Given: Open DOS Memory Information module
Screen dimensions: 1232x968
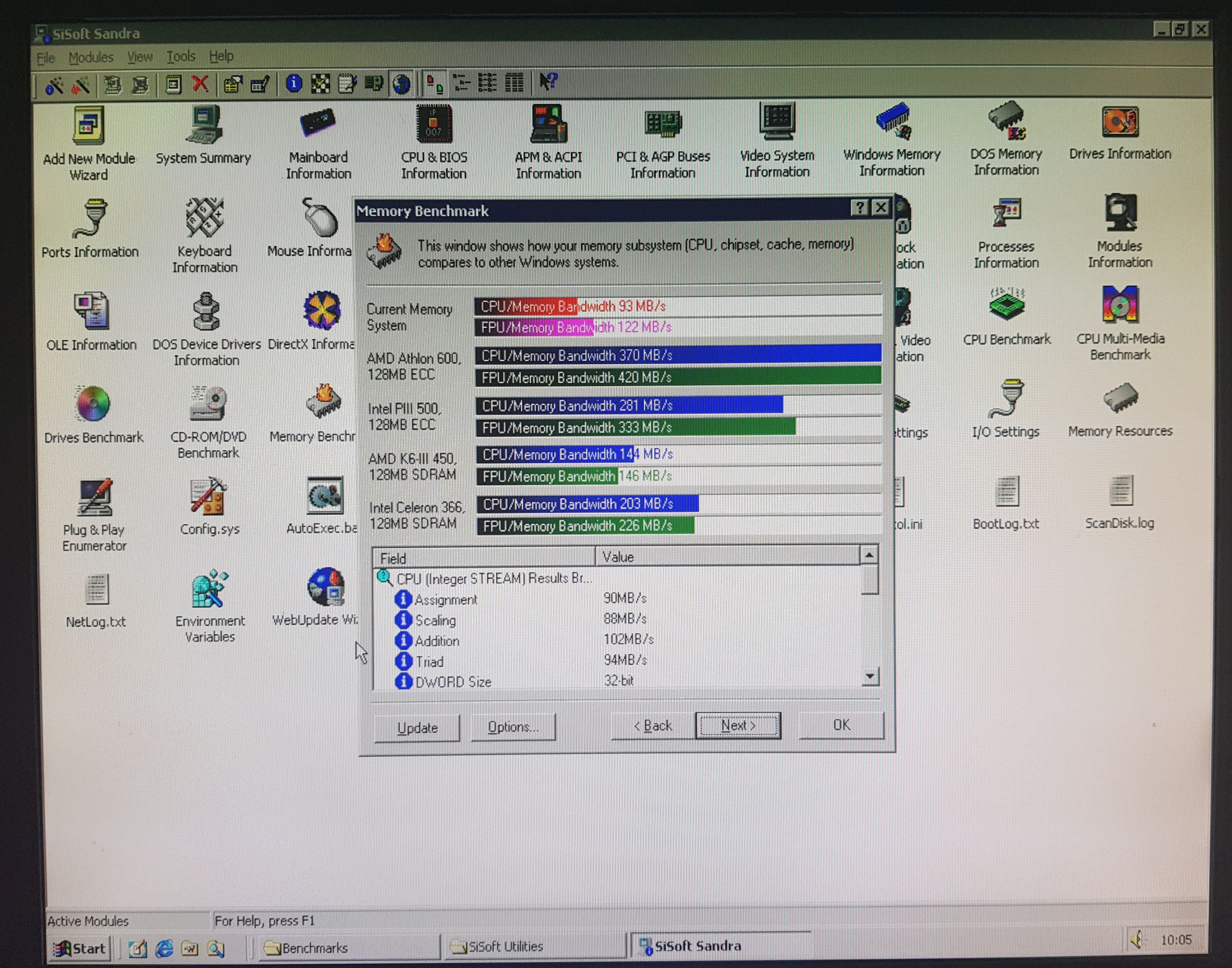Looking at the screenshot, I should coord(1006,139).
